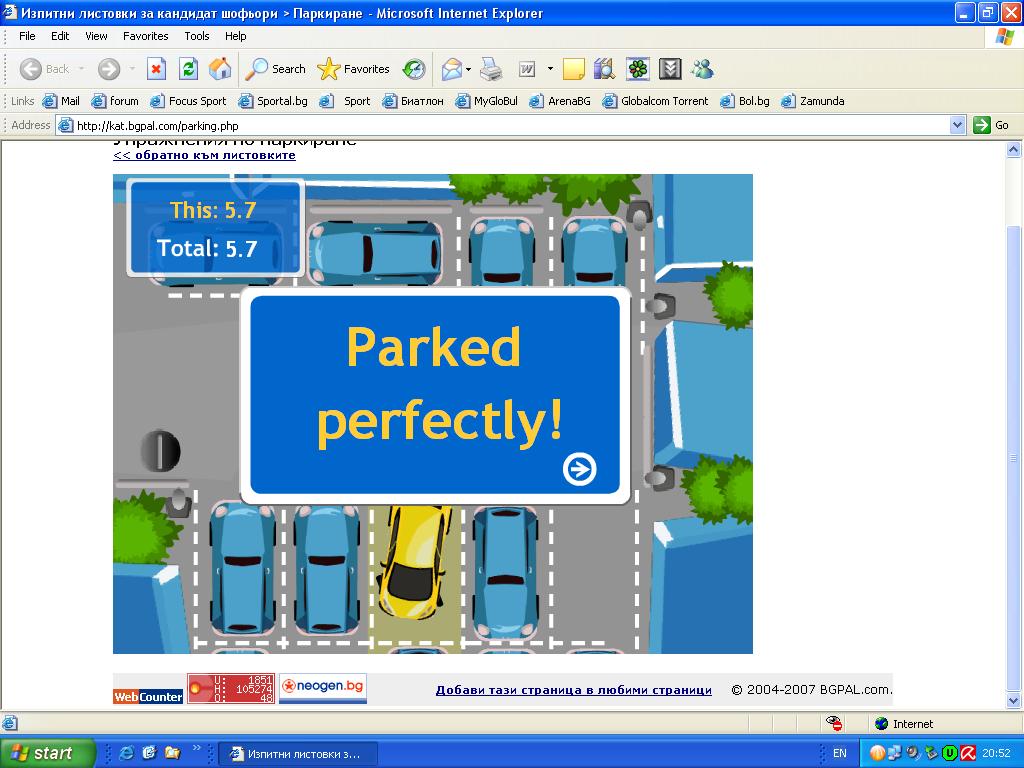1024x768 pixels.
Task: Go to the Home page icon
Action: coord(220,69)
